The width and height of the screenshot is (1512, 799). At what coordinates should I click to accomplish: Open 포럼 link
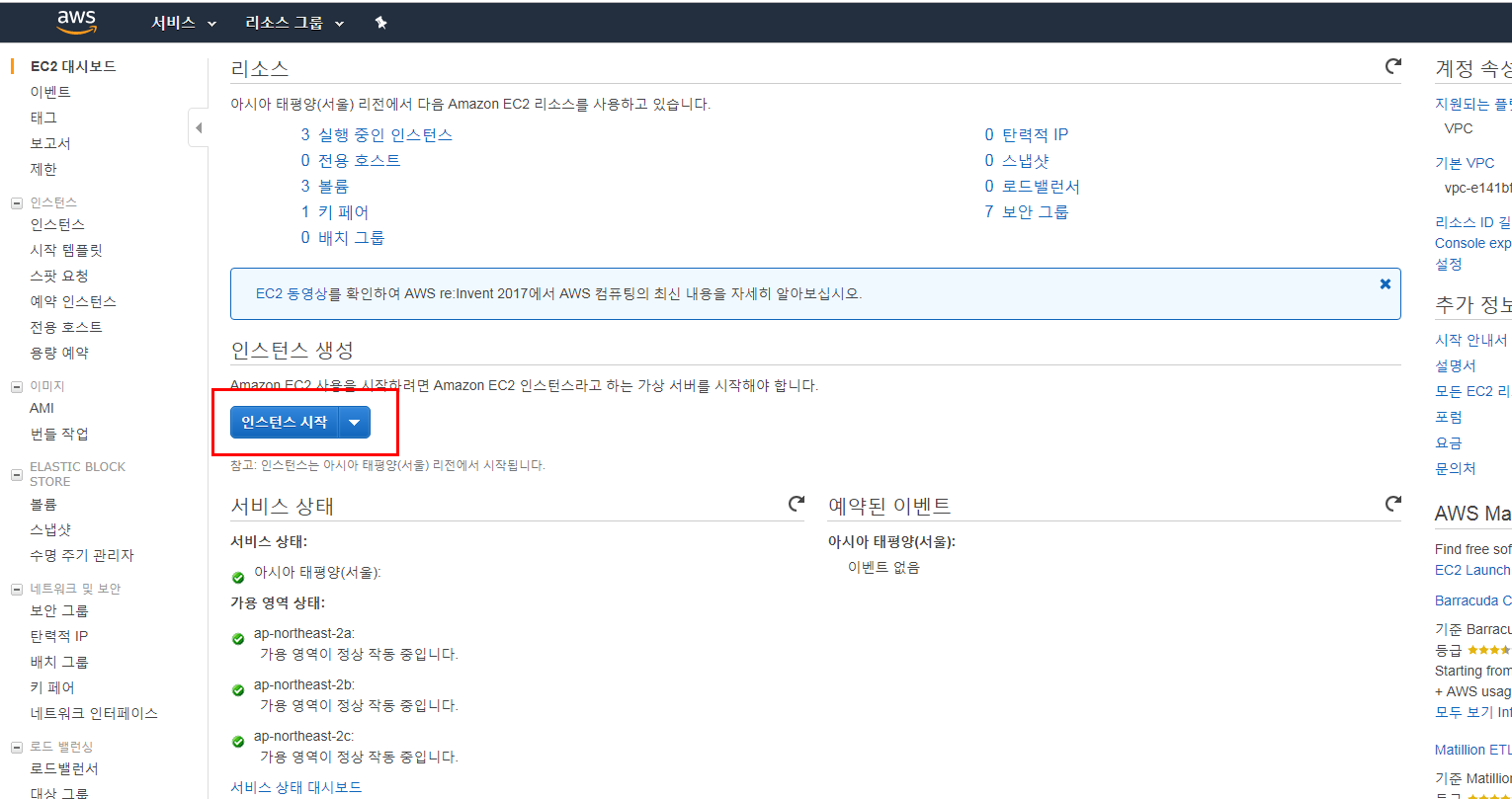tap(1449, 417)
